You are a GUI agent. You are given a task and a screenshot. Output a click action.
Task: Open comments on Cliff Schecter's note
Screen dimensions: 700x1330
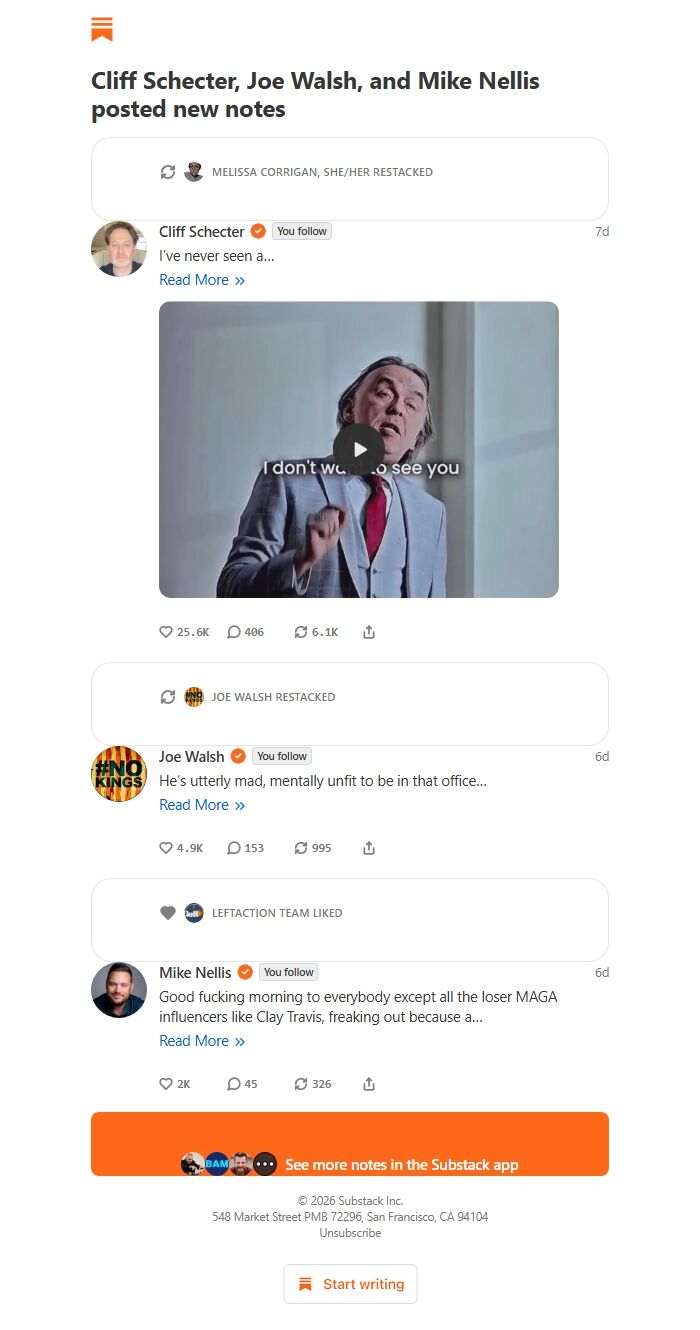(x=234, y=632)
